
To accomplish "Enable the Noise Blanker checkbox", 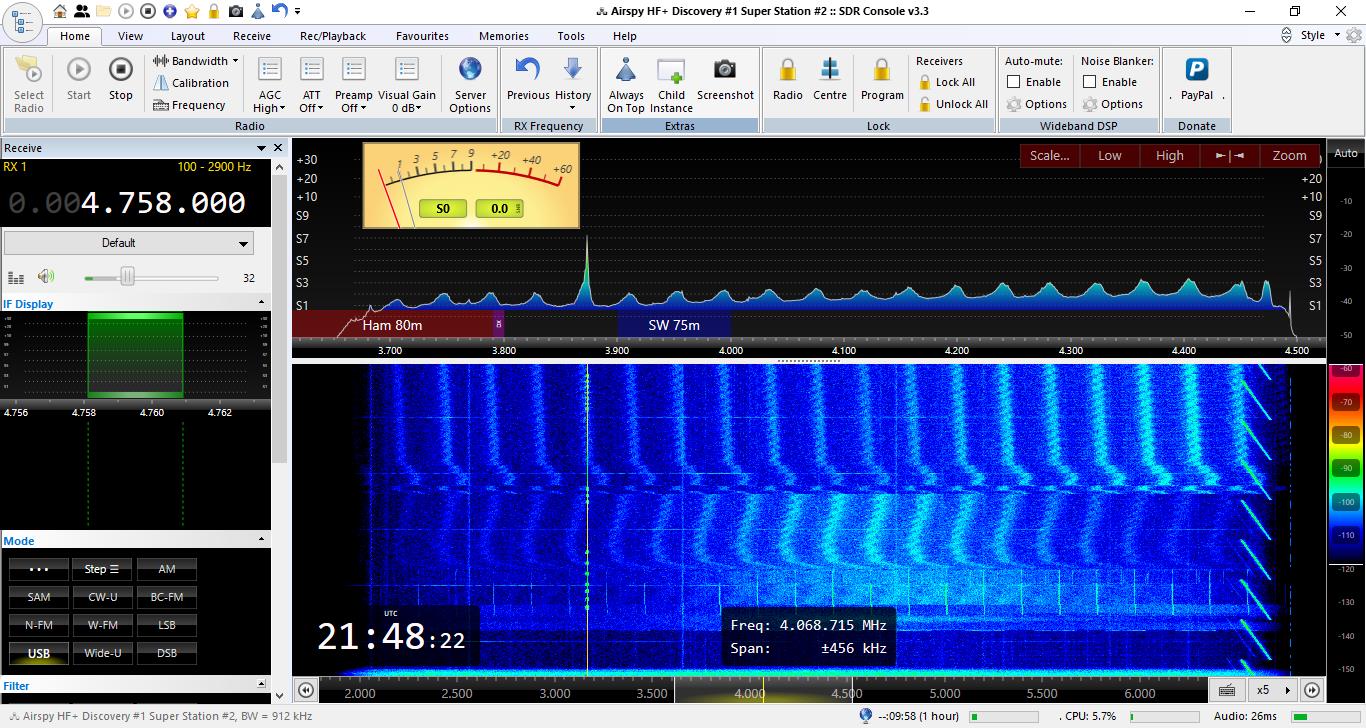I will (1090, 82).
